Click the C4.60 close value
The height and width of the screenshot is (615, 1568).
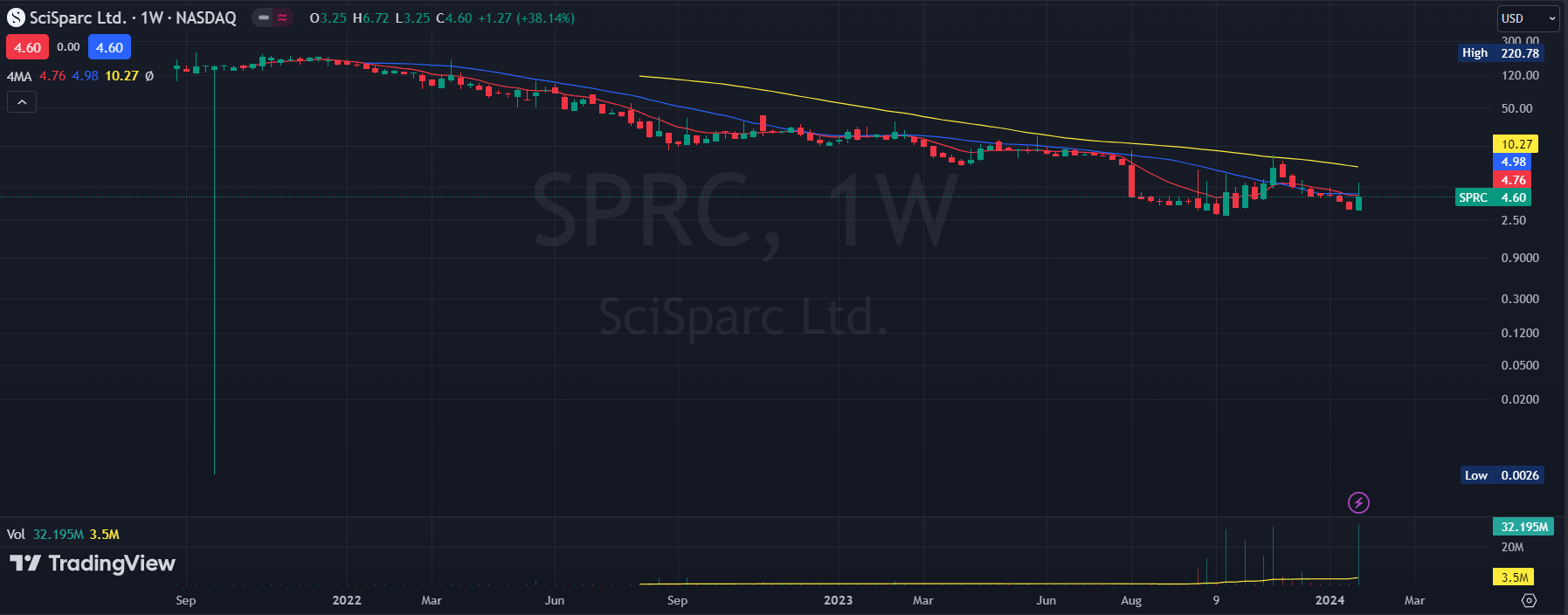click(453, 17)
